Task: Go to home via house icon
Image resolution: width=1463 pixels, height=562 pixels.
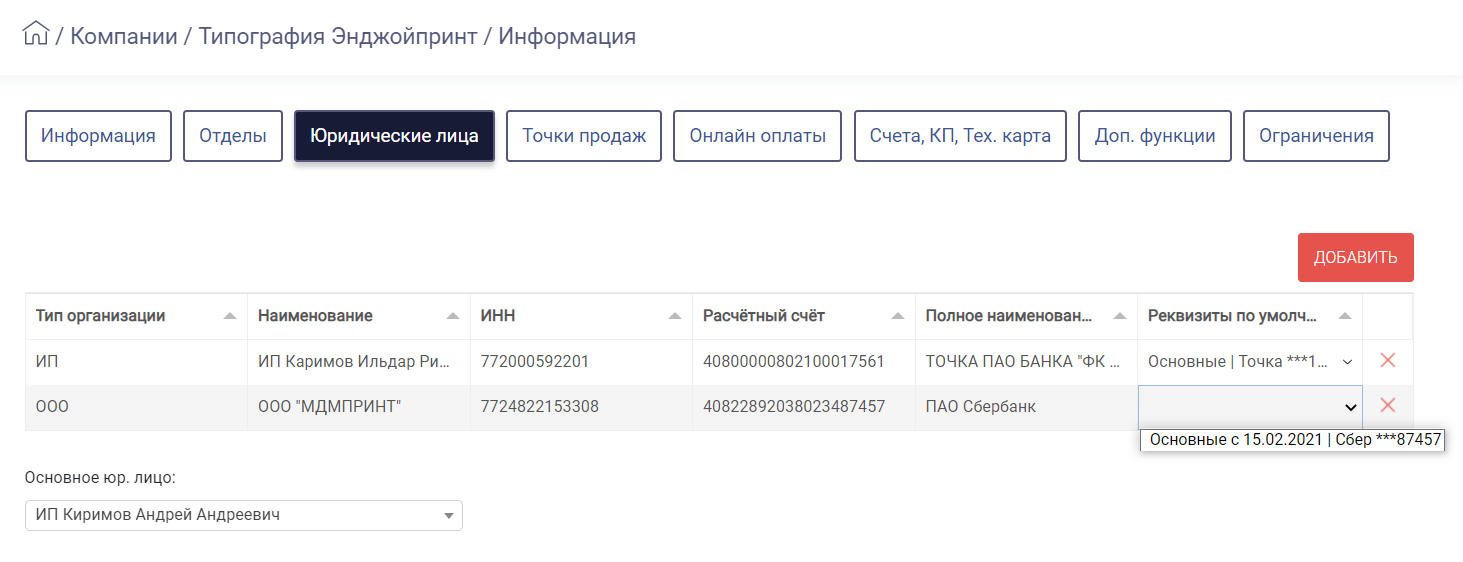Action: [36, 34]
